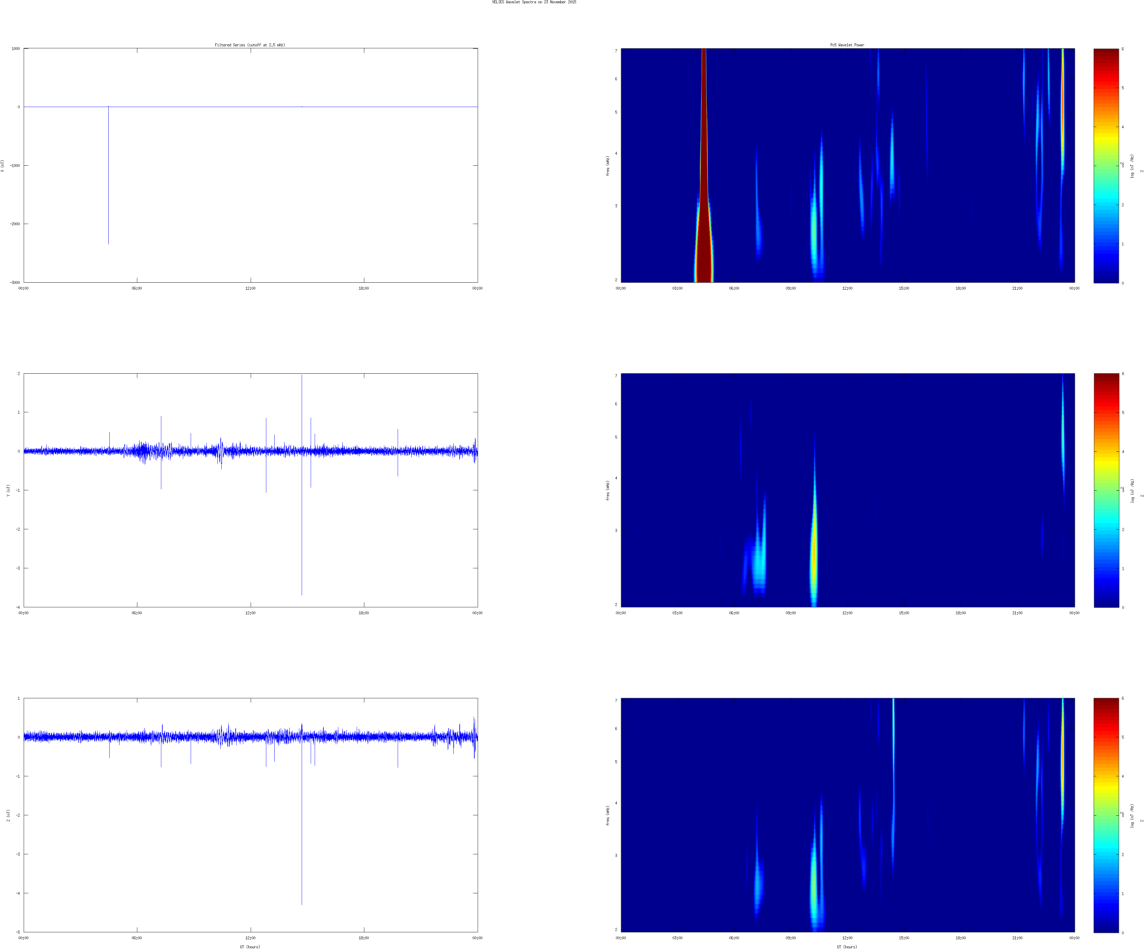The image size is (1144, 949).
Task: Click the 'Freq (mHz)' label on X wavelet plot
Action: coord(608,166)
